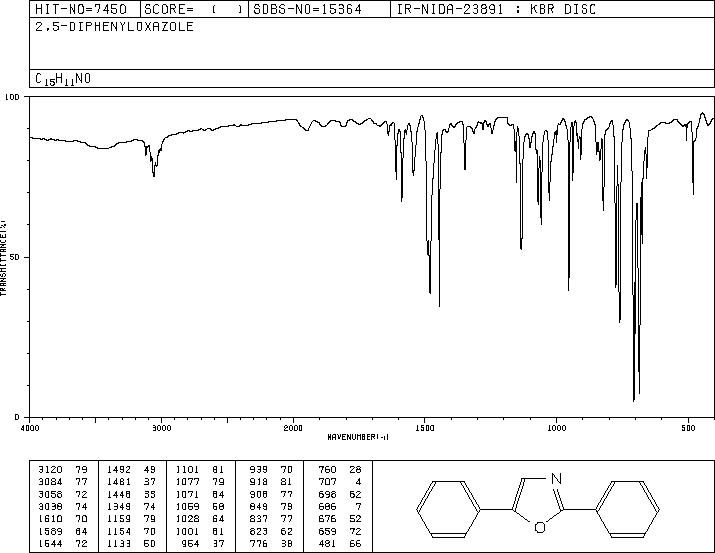Screen dimensions: 715x553
Task: Click the right phenyl ring in the structure
Action: coord(627,508)
